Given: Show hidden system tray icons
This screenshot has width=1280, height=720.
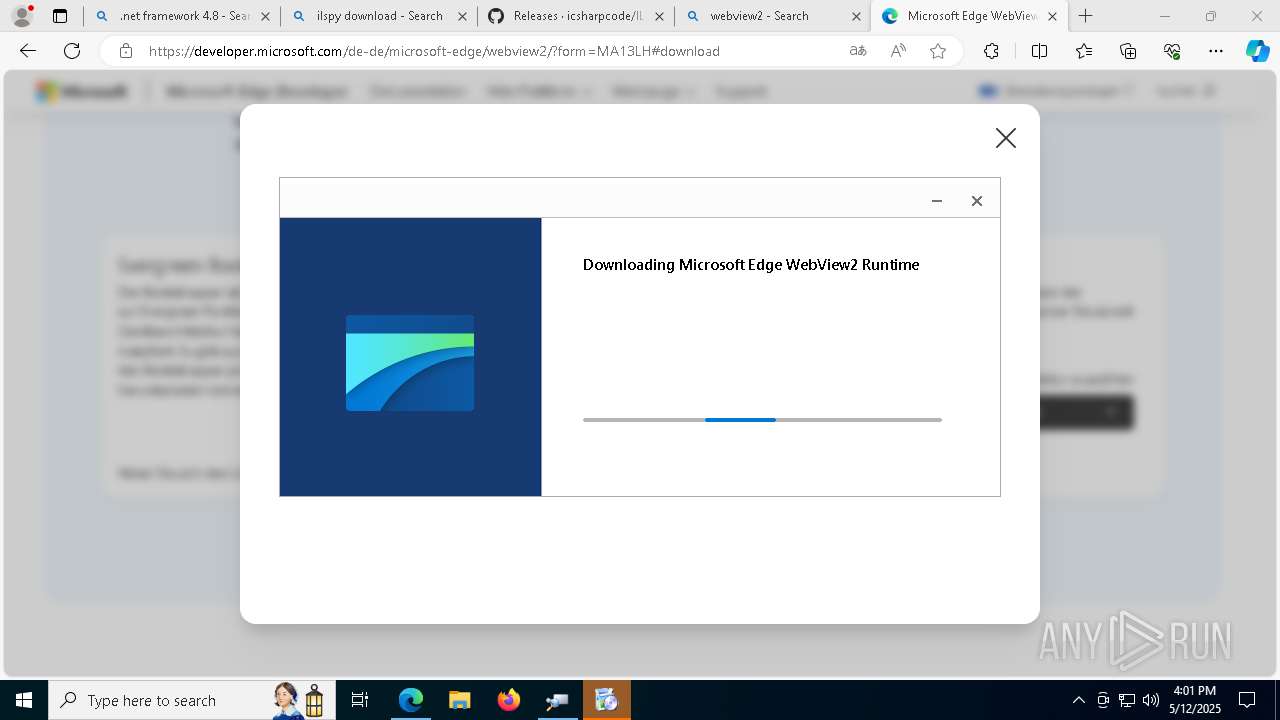Looking at the screenshot, I should tap(1078, 700).
